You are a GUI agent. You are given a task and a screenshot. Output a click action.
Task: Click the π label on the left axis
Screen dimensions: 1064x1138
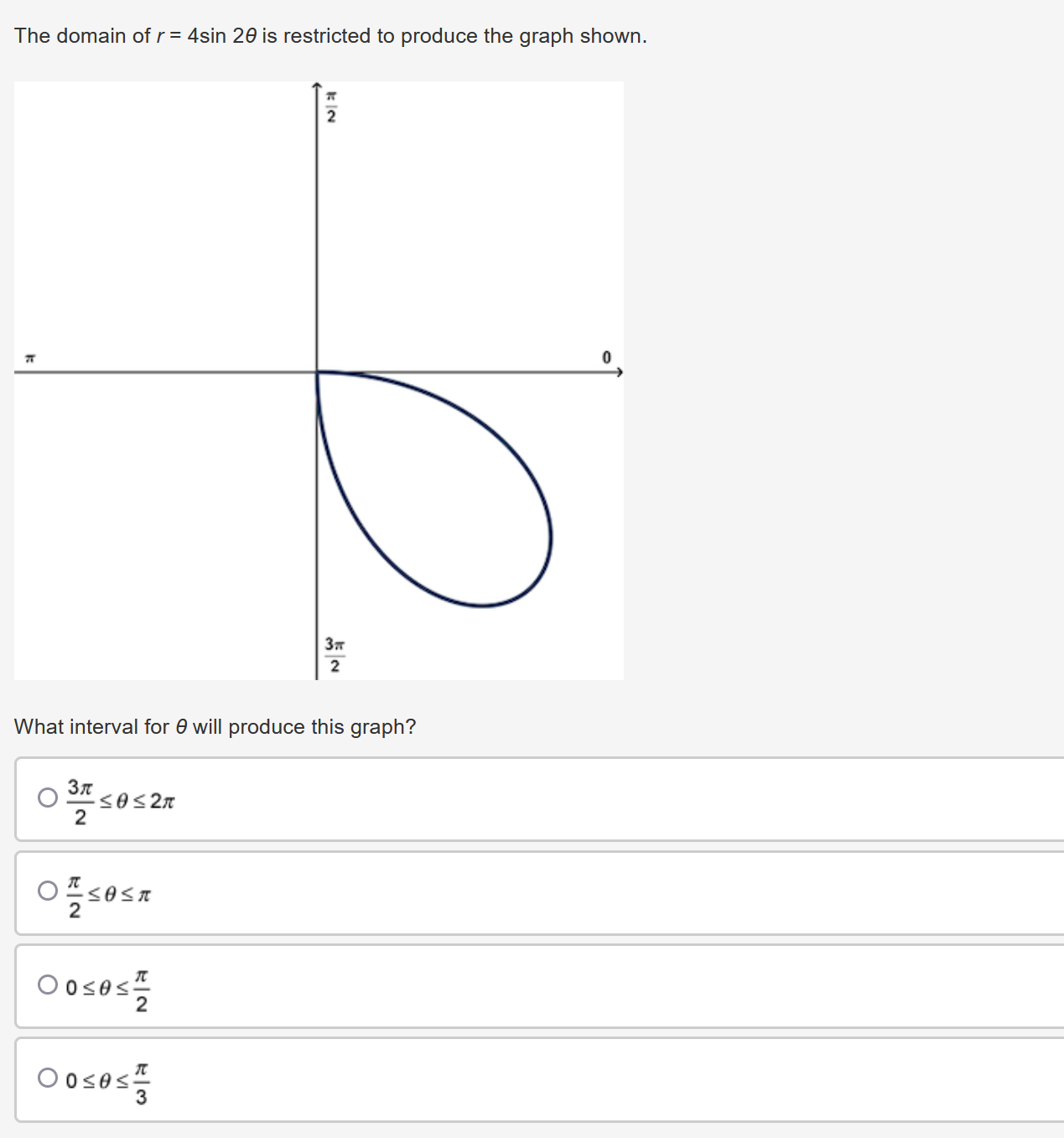30,358
